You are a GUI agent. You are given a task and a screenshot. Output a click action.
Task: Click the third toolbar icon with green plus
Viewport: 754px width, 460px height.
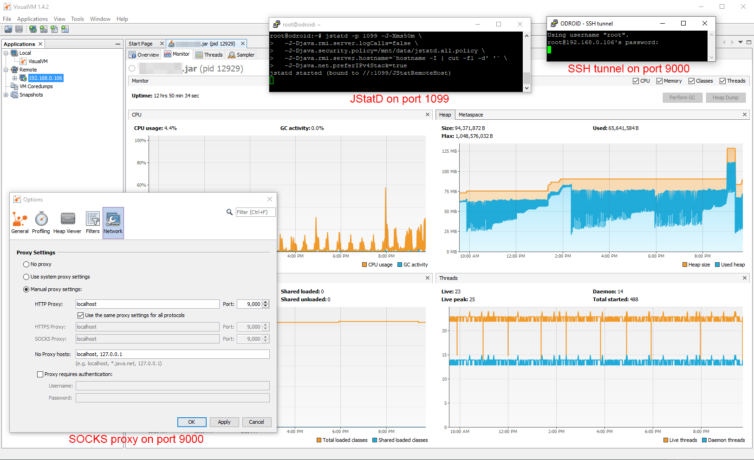click(x=33, y=29)
